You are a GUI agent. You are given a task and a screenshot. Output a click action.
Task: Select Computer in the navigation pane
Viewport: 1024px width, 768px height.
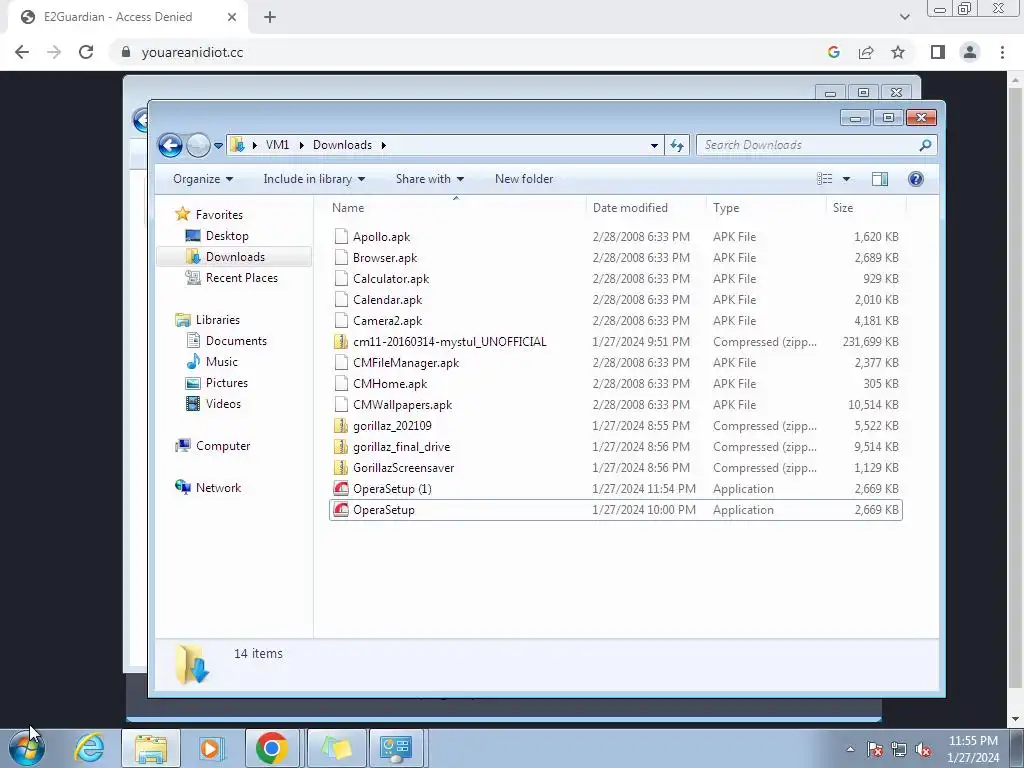(223, 446)
